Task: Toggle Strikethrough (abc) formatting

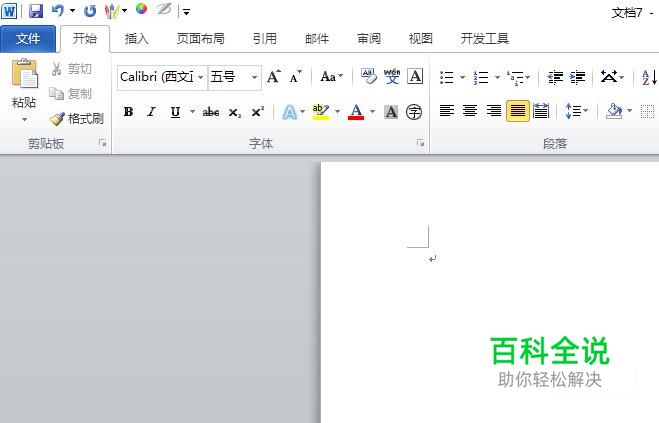Action: point(211,112)
